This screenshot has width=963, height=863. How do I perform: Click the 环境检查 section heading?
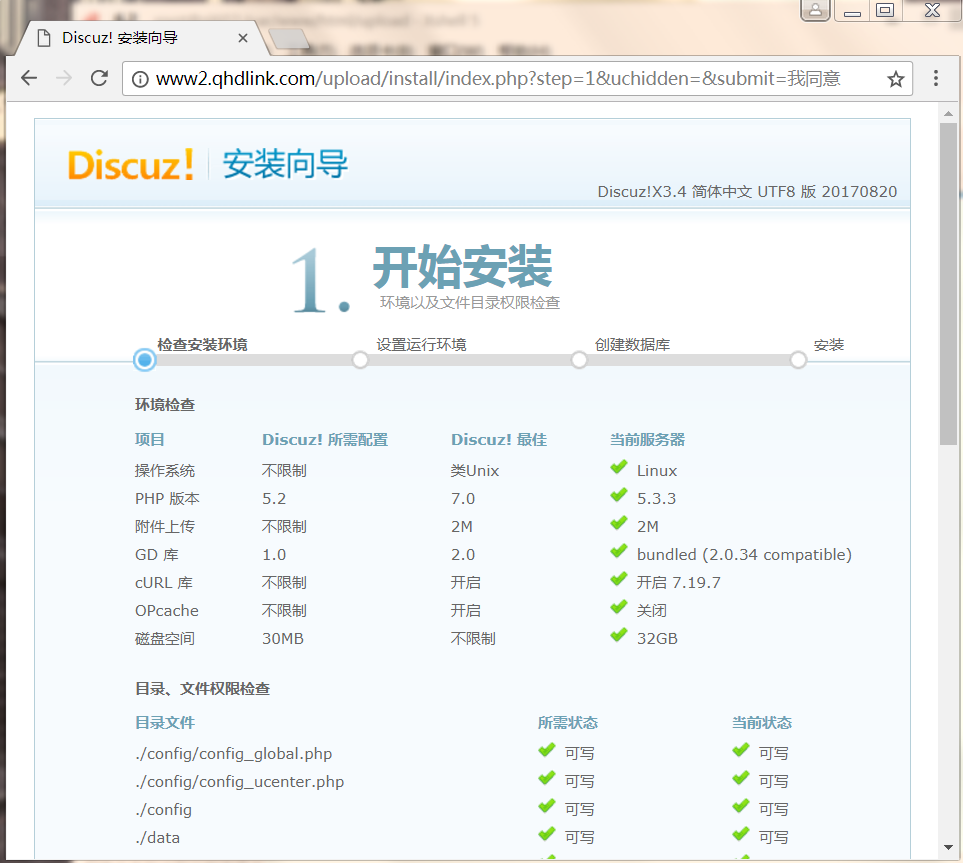[165, 405]
